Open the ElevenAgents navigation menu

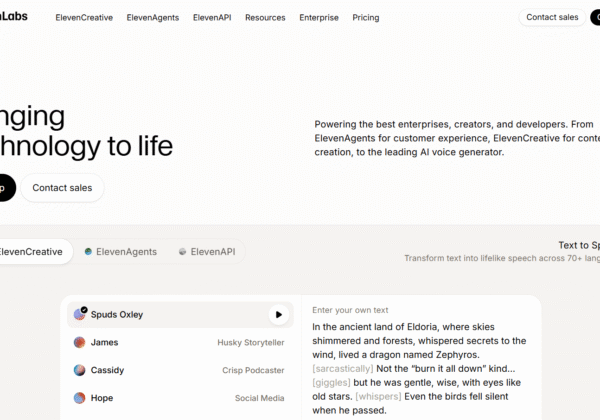point(153,18)
